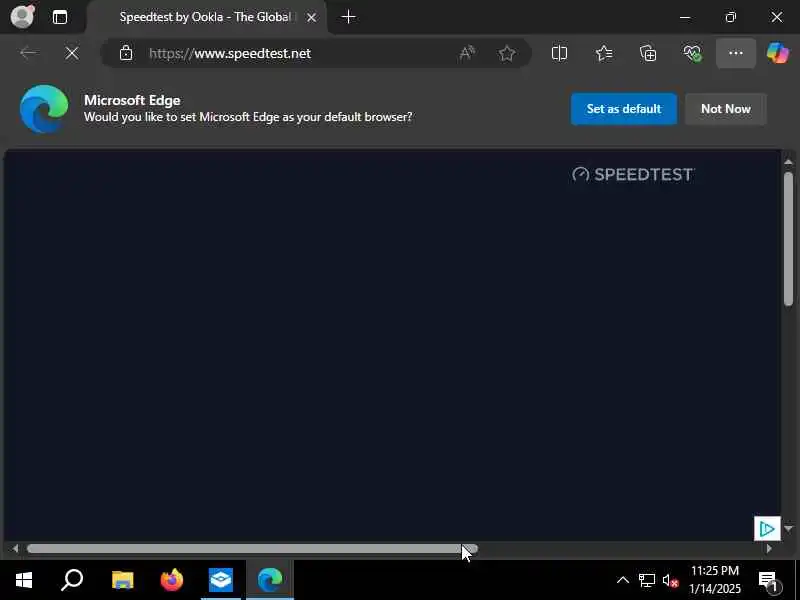Click horizontal scrollbar left arrow
Image resolution: width=800 pixels, height=600 pixels.
click(x=15, y=548)
